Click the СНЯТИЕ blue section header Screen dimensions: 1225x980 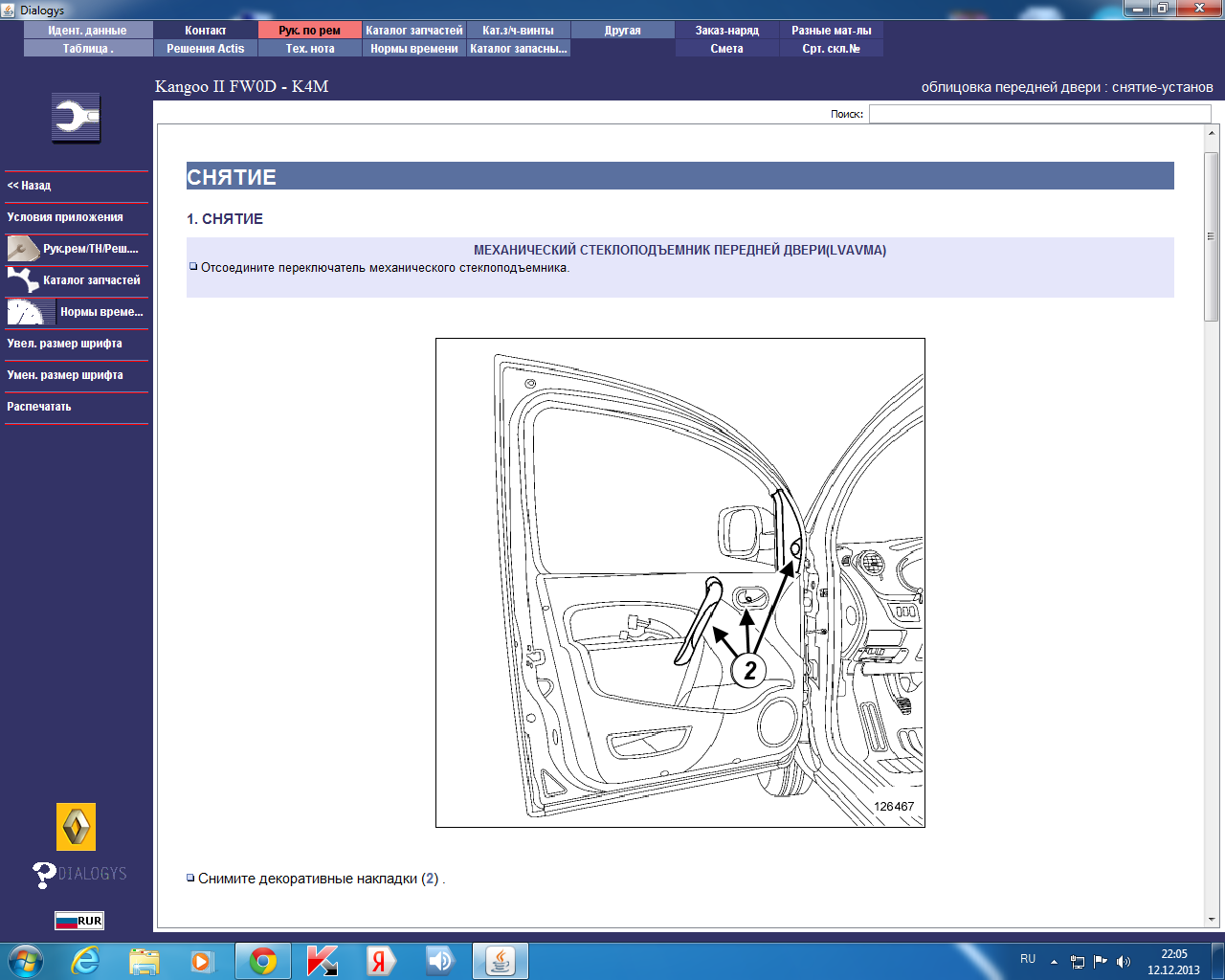[680, 176]
